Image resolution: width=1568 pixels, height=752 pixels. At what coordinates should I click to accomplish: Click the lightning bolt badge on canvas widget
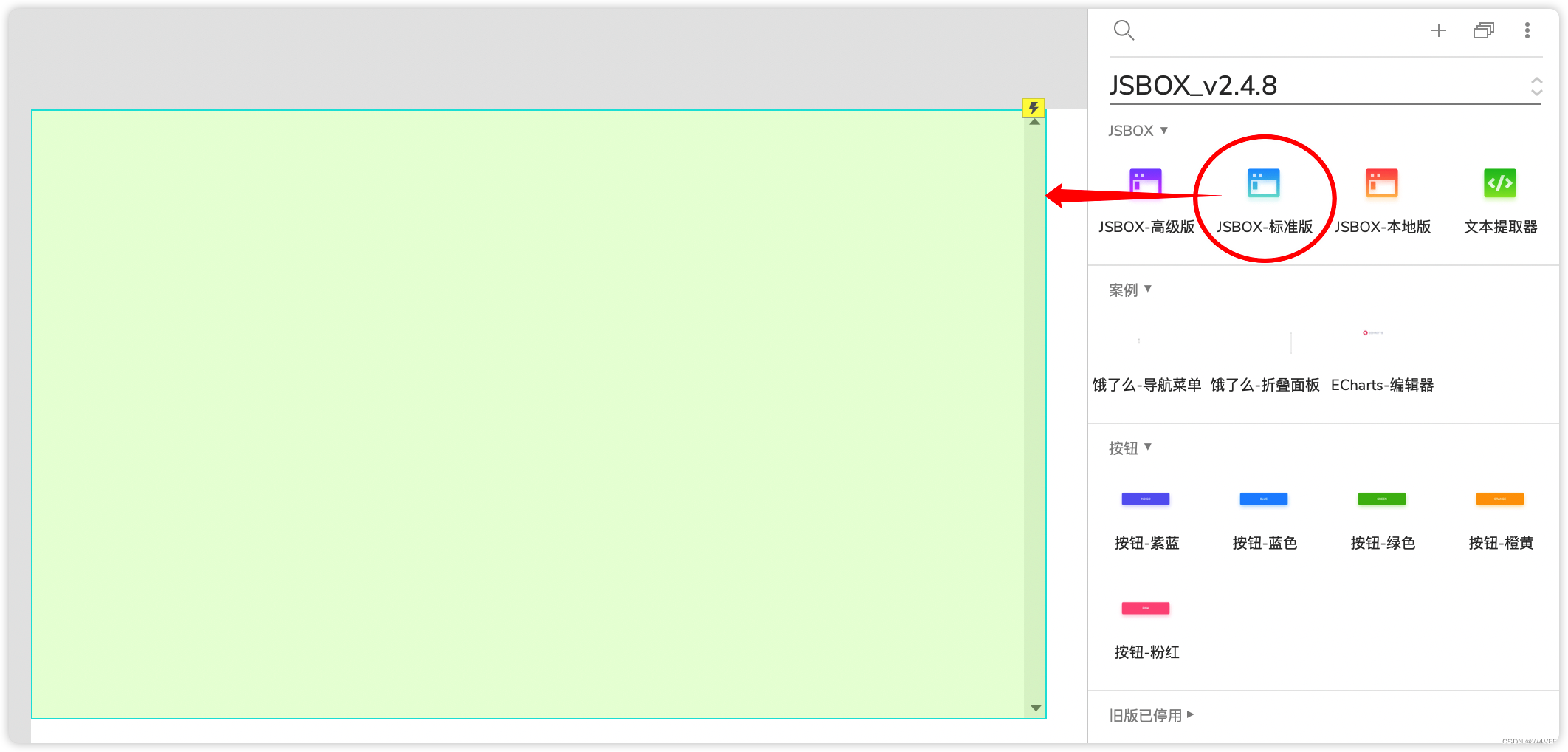1034,108
